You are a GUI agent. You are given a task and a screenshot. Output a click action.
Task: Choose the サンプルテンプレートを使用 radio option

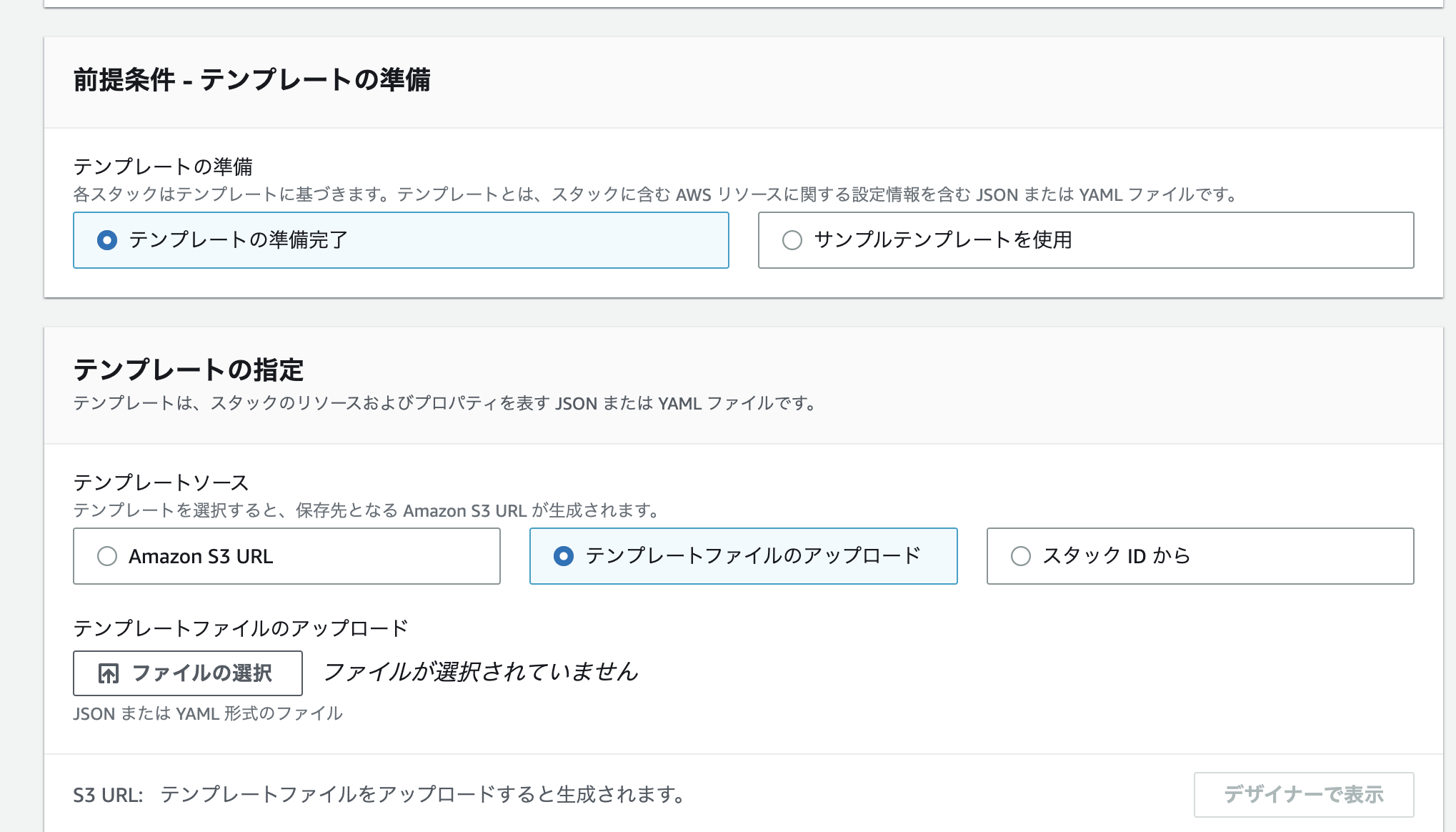point(1086,240)
